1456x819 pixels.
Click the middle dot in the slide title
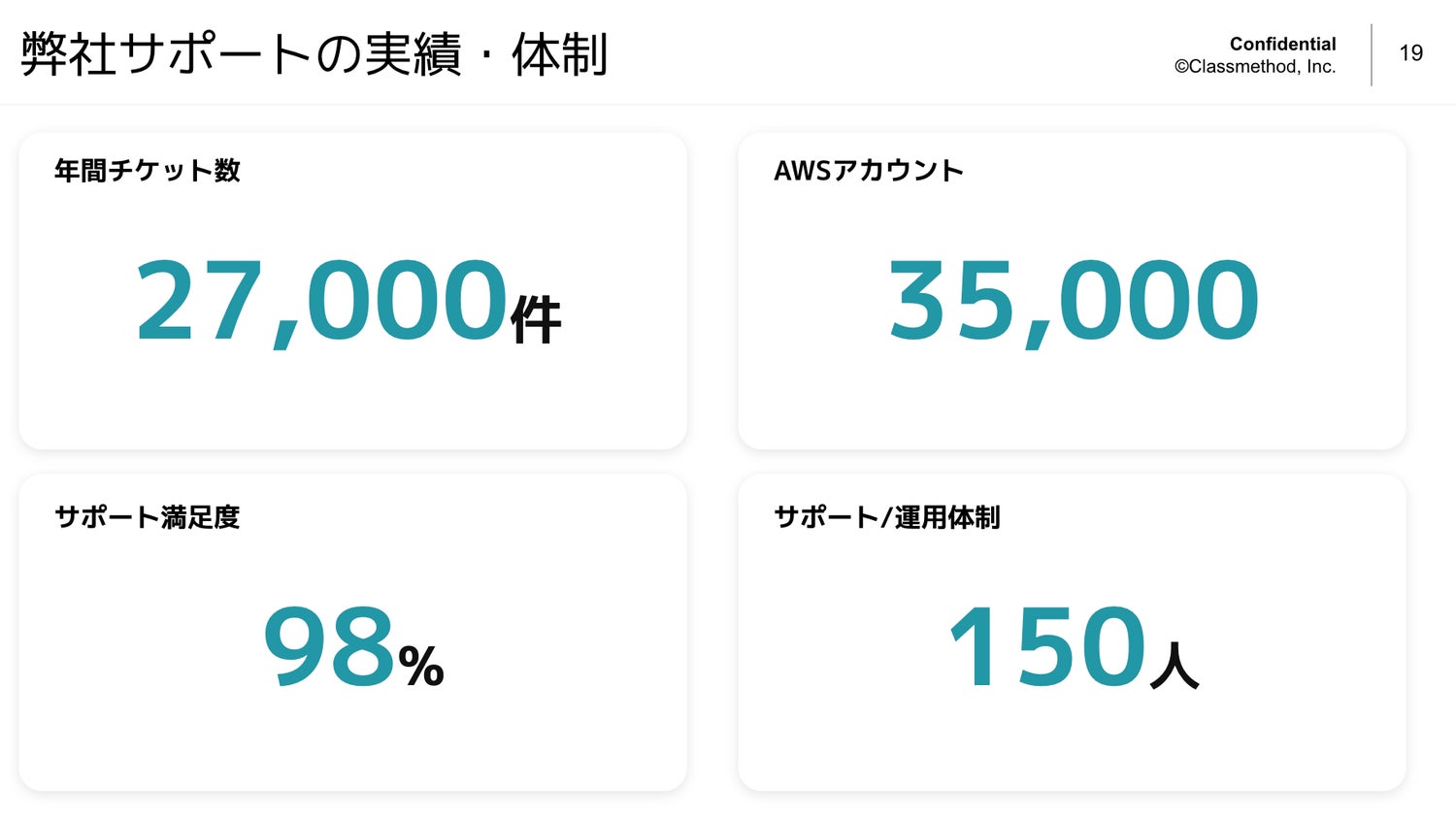click(486, 56)
